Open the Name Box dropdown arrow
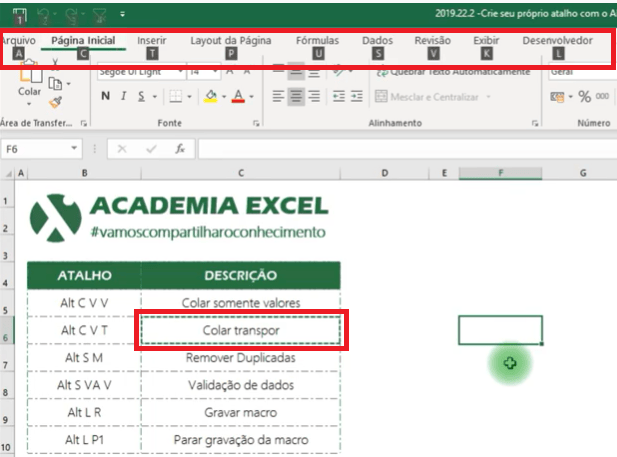This screenshot has height=457, width=617. [74, 148]
